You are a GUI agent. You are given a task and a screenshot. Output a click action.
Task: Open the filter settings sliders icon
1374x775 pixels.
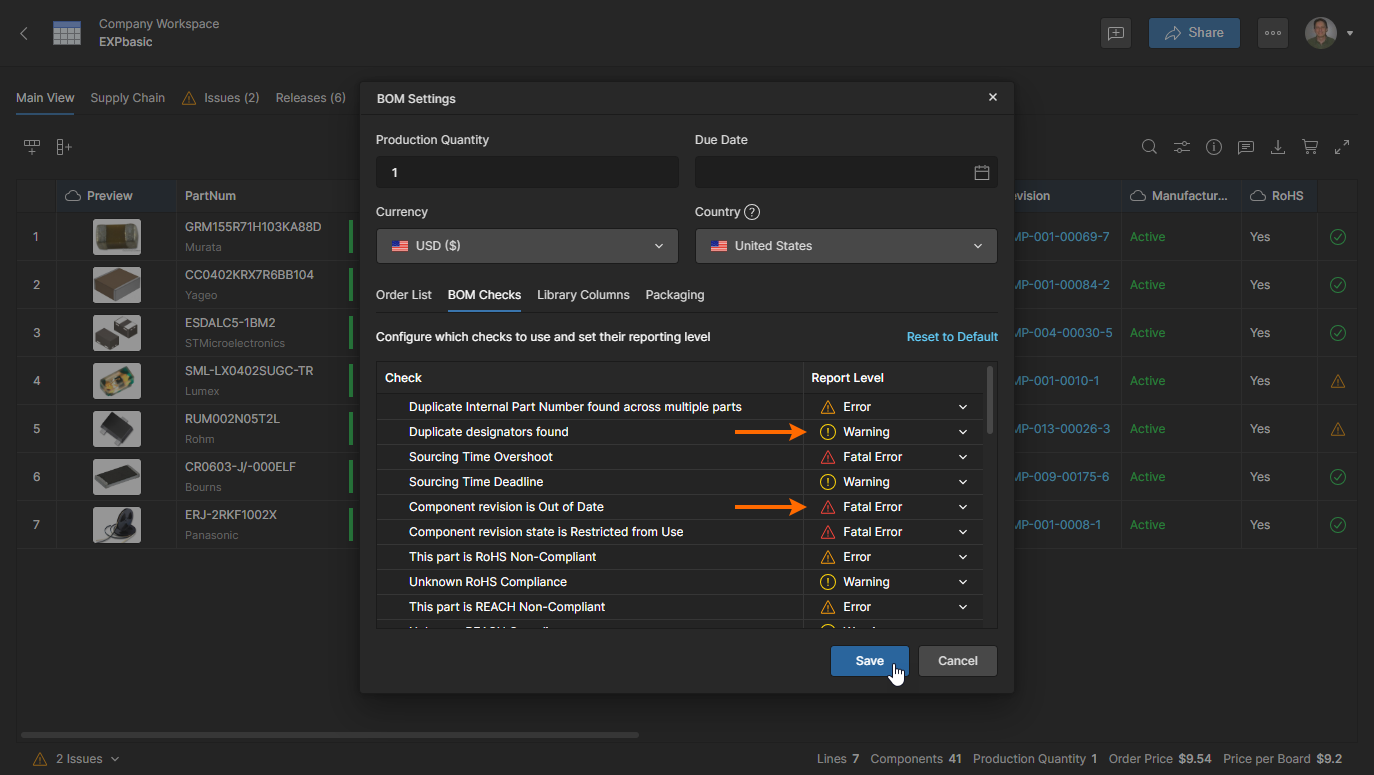tap(1181, 147)
